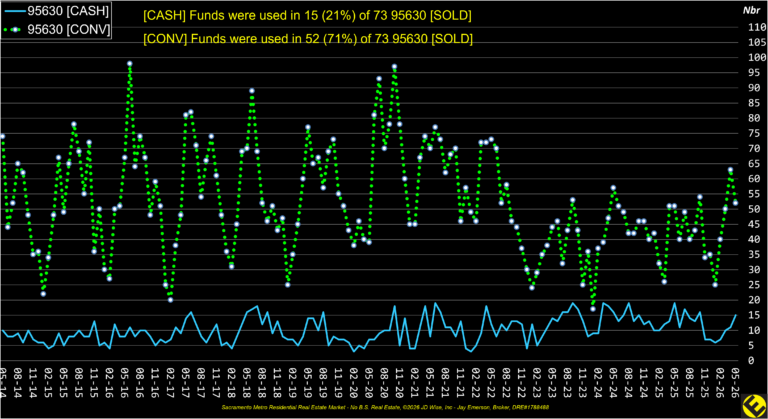Click the 50 y-axis label
The height and width of the screenshot is (419, 768).
pos(754,209)
